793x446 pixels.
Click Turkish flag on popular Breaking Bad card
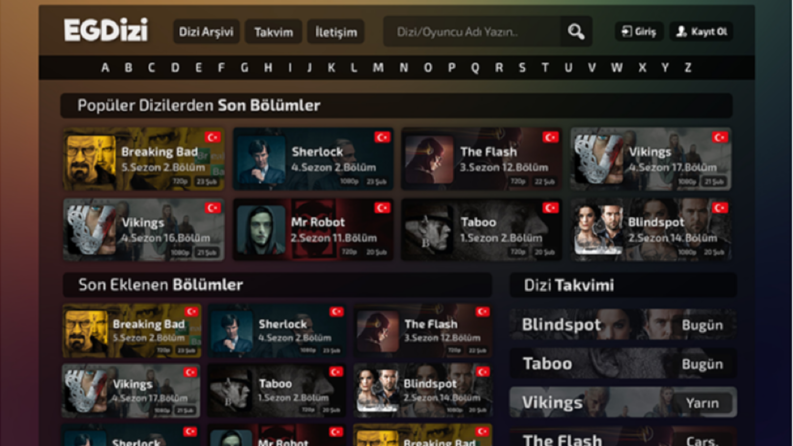(213, 137)
